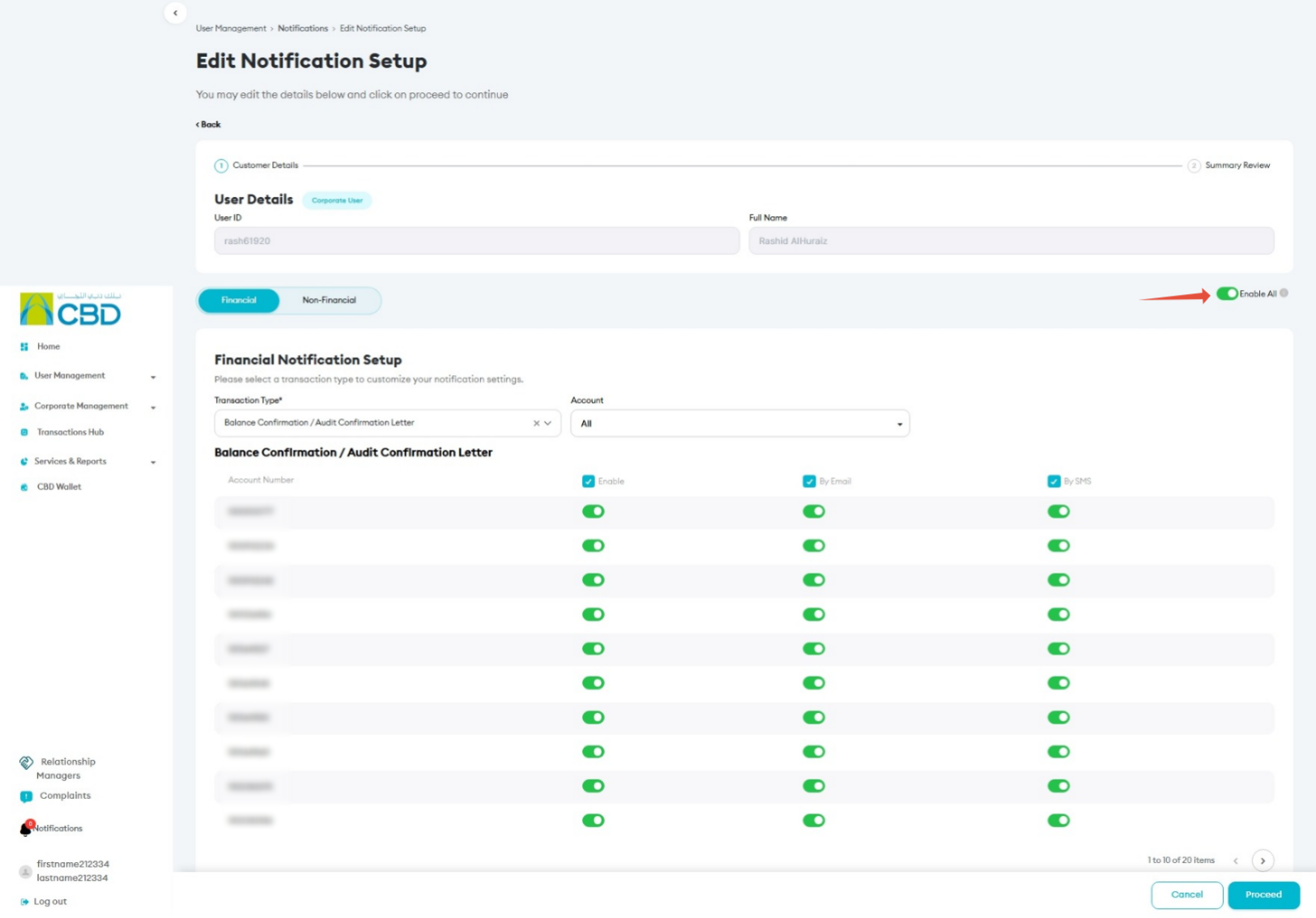Switch to the Non-Financial tab

tap(329, 301)
